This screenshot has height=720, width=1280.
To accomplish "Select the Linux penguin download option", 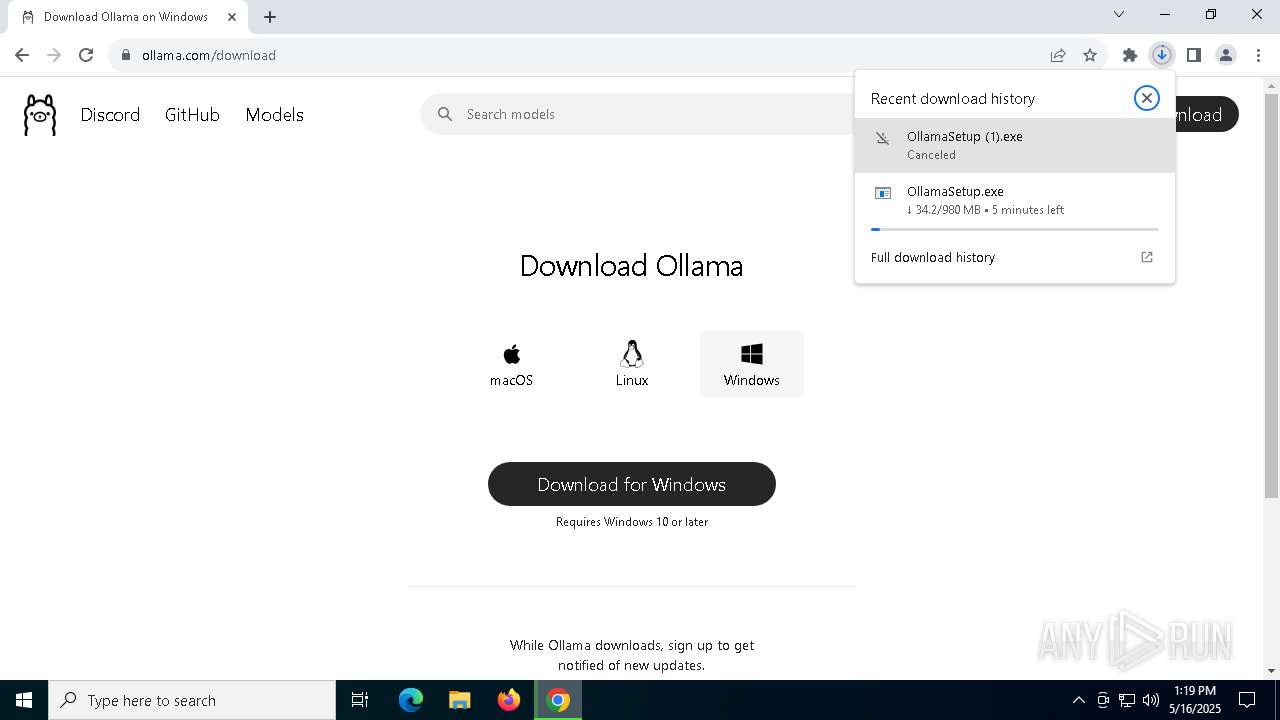I will click(x=632, y=364).
